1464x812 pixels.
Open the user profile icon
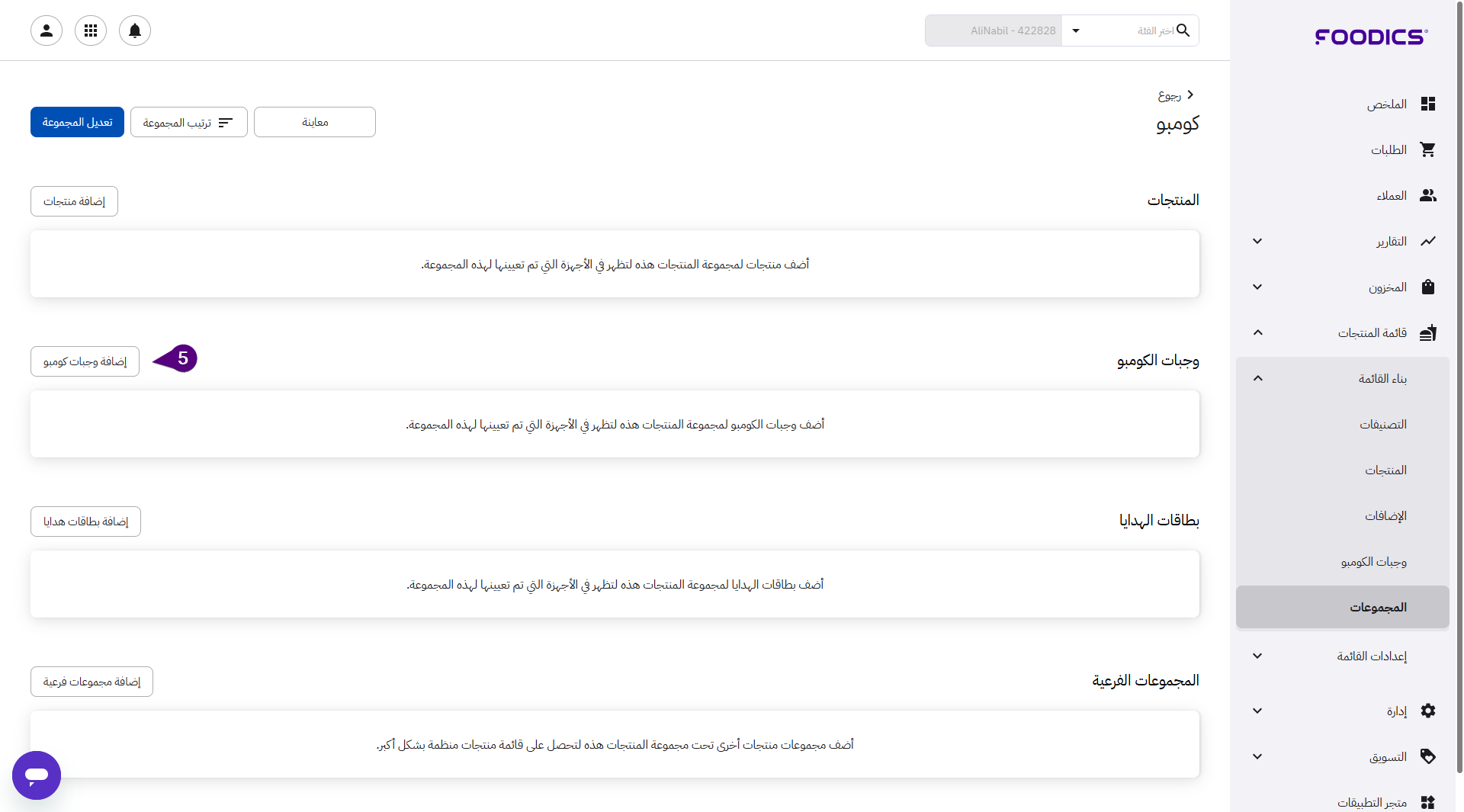(x=47, y=30)
